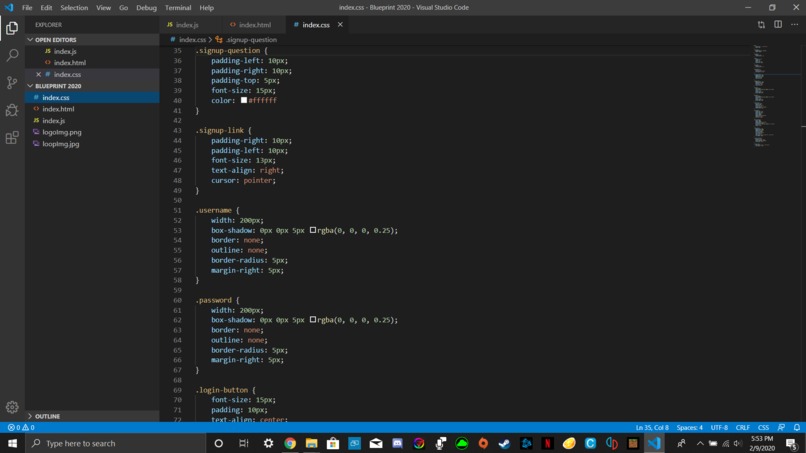Switch to the index.html editor tab

(254, 25)
